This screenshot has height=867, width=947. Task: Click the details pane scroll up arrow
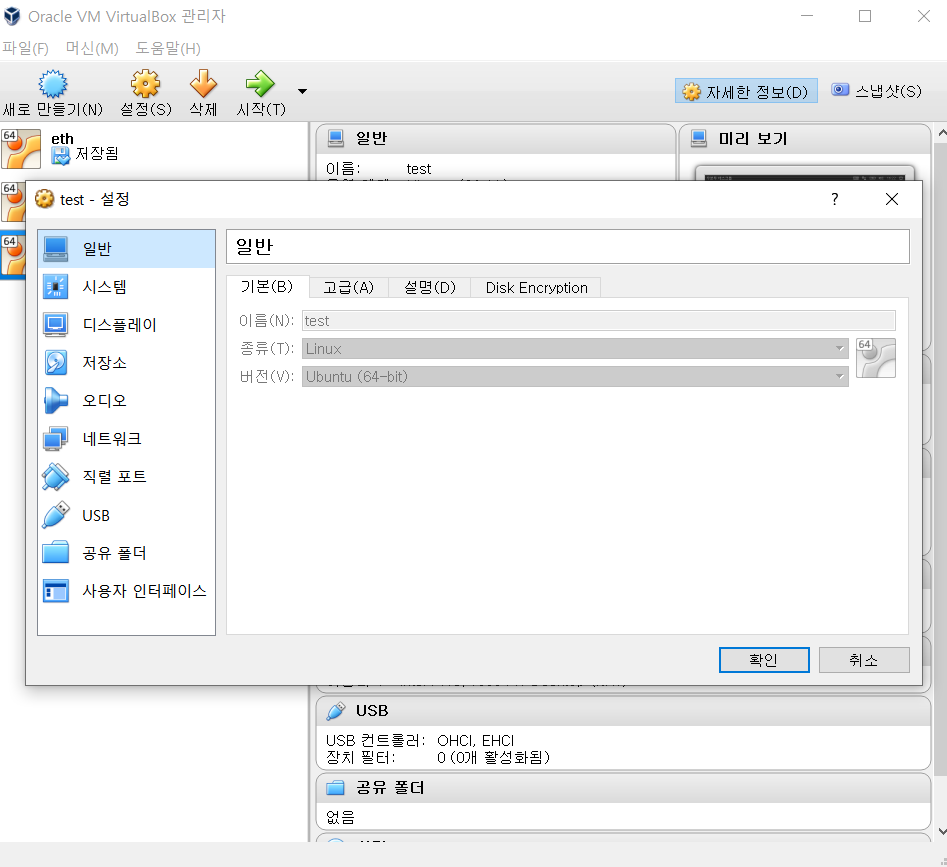click(941, 132)
